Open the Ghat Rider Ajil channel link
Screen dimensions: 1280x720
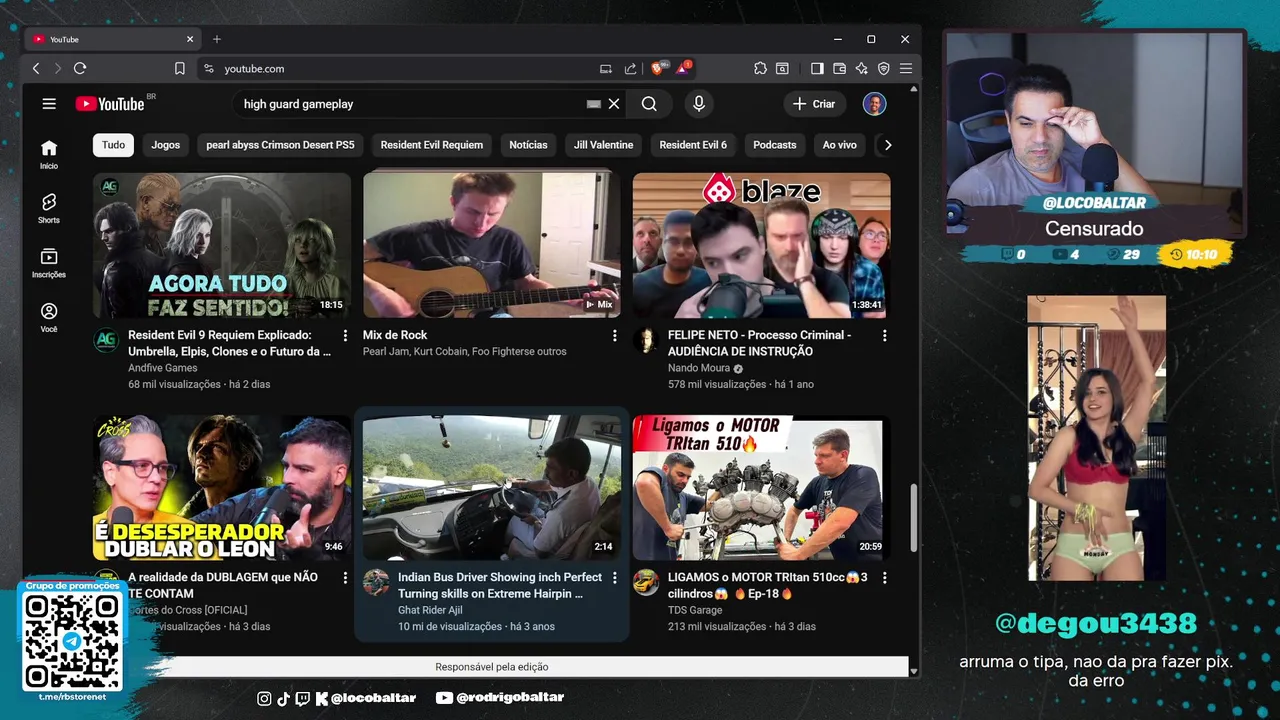(x=430, y=610)
